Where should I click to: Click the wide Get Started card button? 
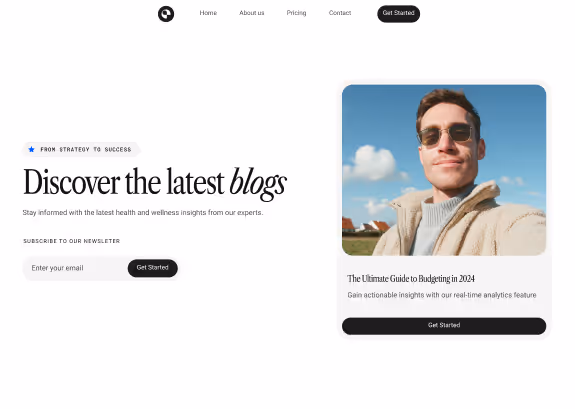(x=444, y=326)
